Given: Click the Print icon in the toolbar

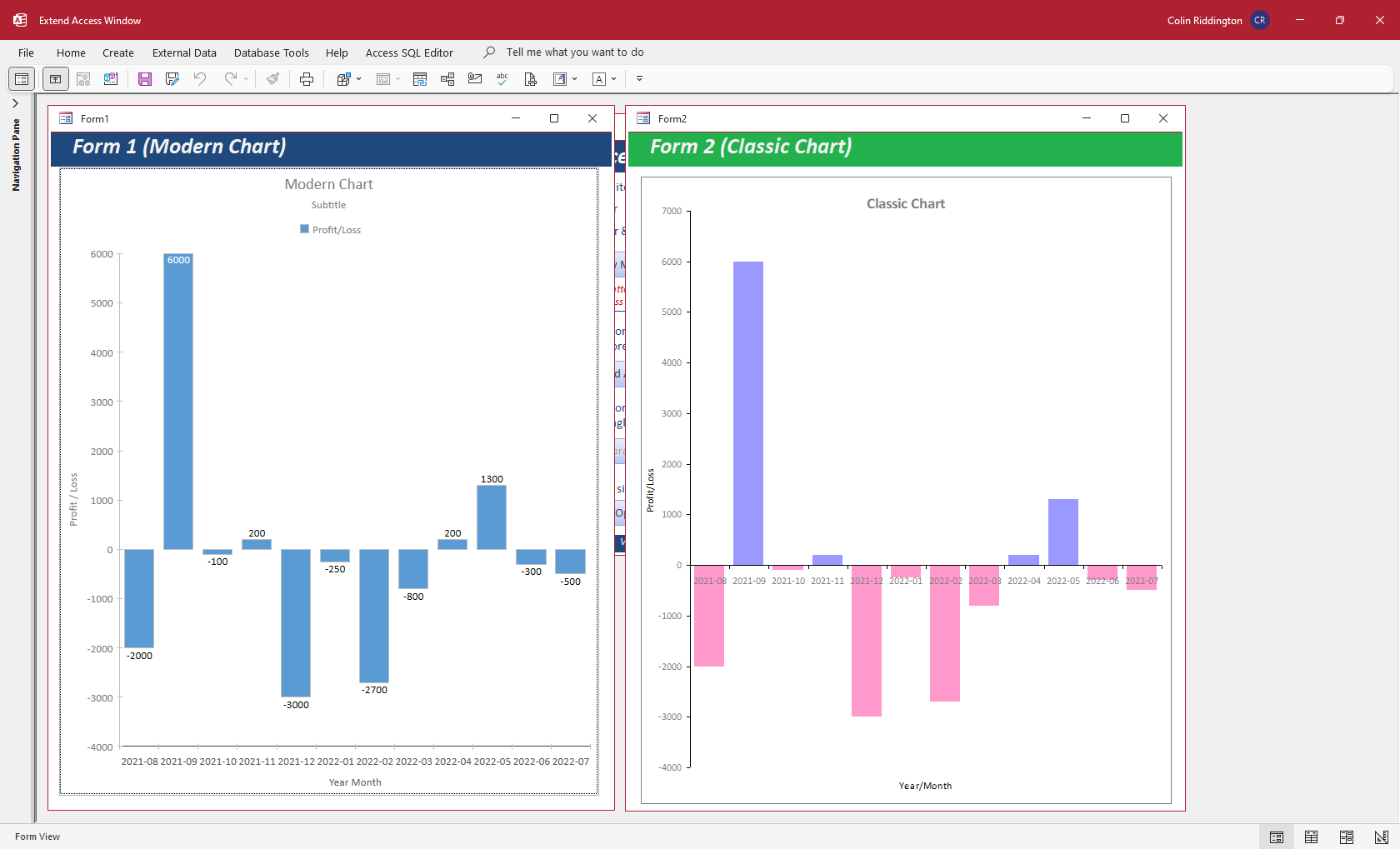Looking at the screenshot, I should coord(307,79).
